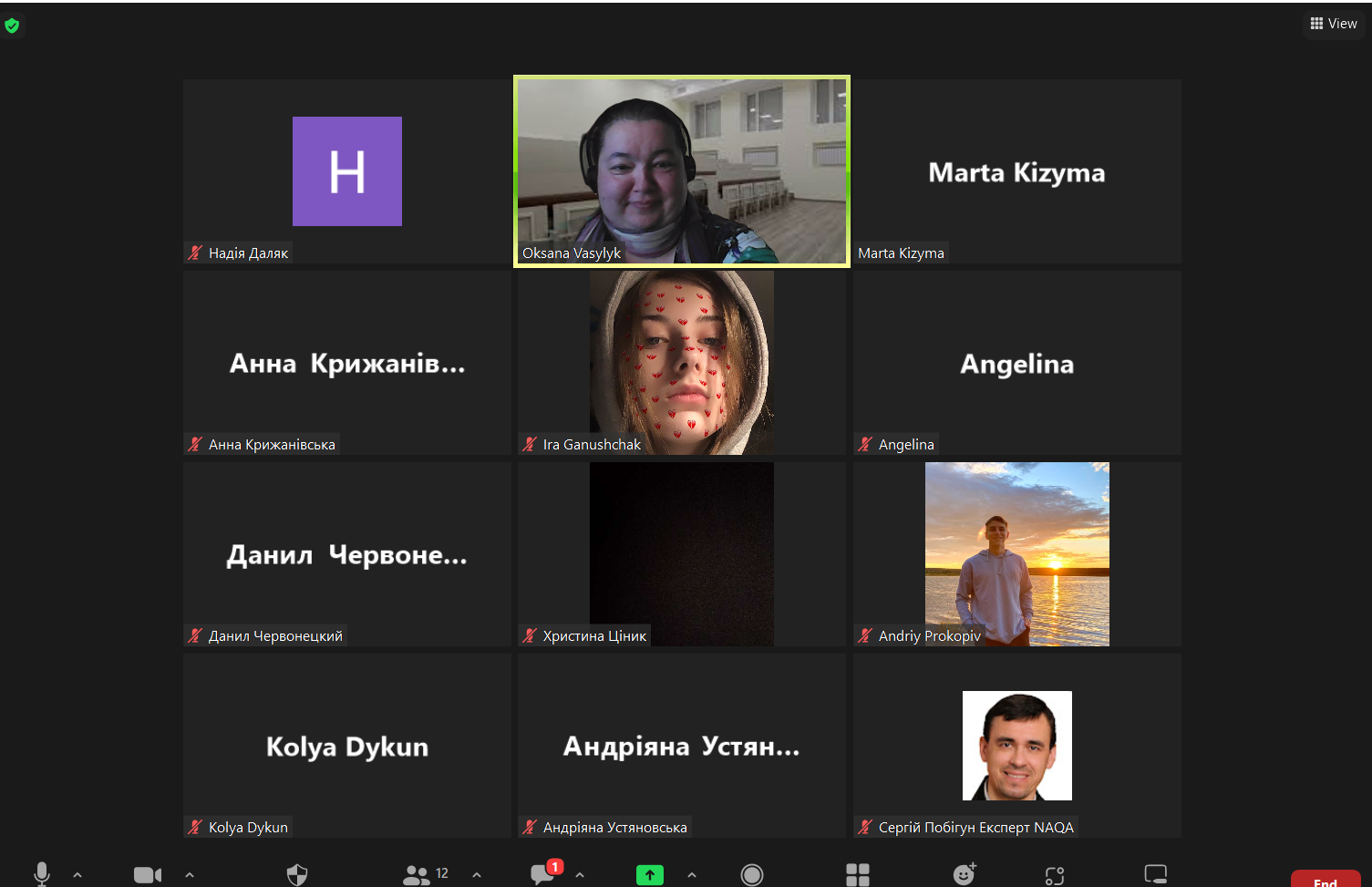Expand the chat options arrow
The width and height of the screenshot is (1372, 887).
point(580,874)
